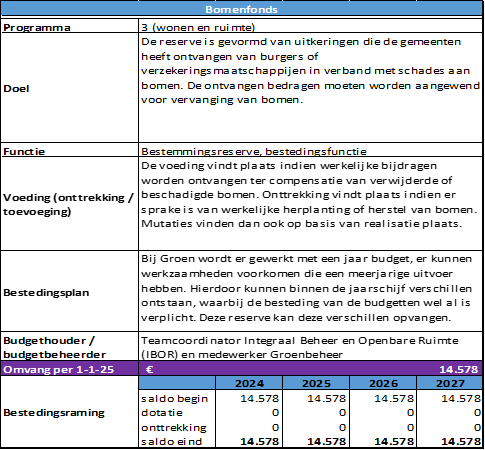The height and width of the screenshot is (450, 485).
Task: Click the paragraph starting 'Bij Groen wordt er gewerkt'
Action: (x=307, y=288)
